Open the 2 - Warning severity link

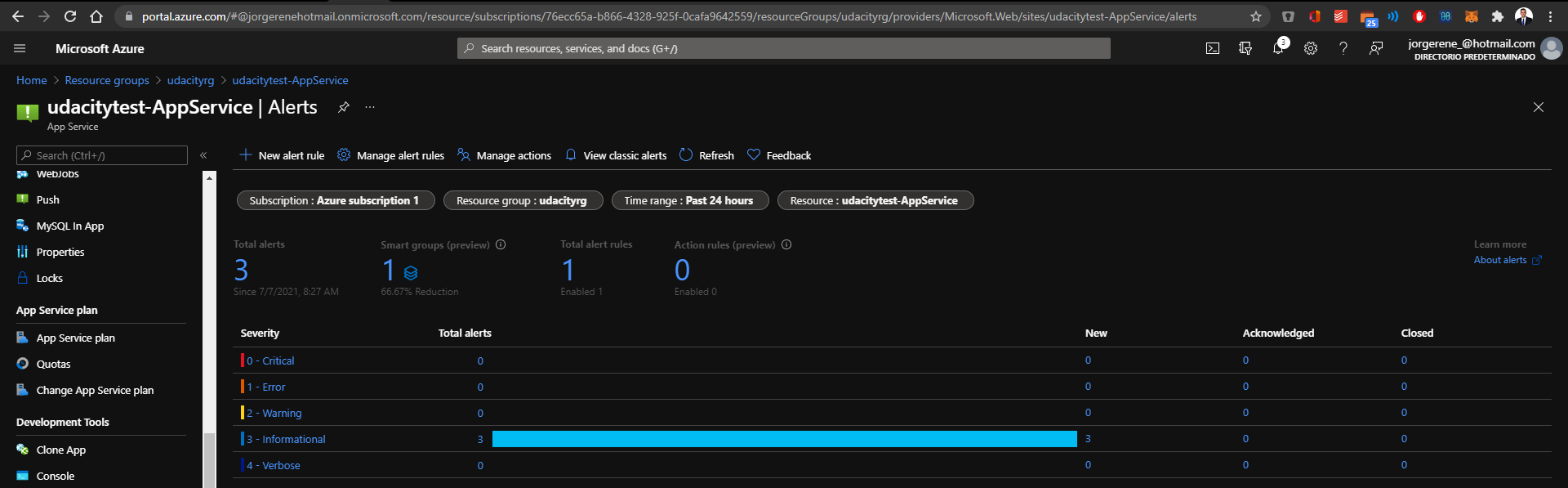pos(274,413)
